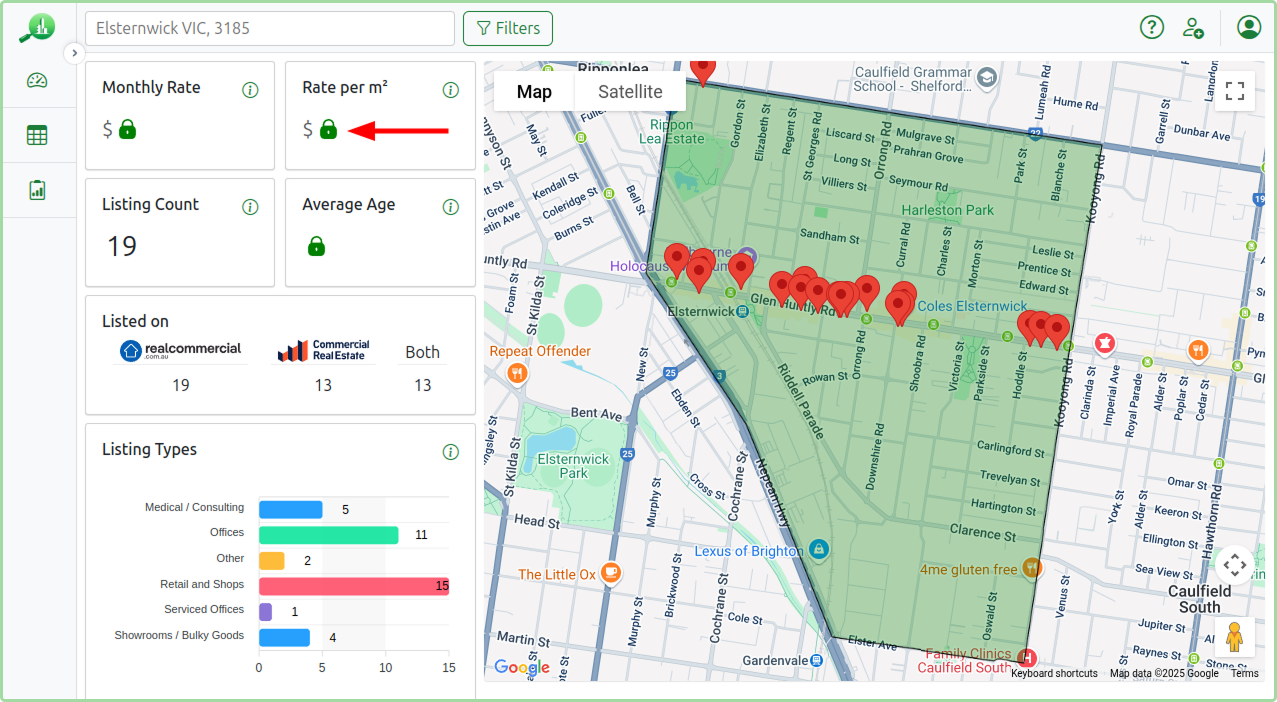This screenshot has width=1277, height=702.
Task: Expand the collapsed sidebar chevron
Action: click(x=74, y=52)
